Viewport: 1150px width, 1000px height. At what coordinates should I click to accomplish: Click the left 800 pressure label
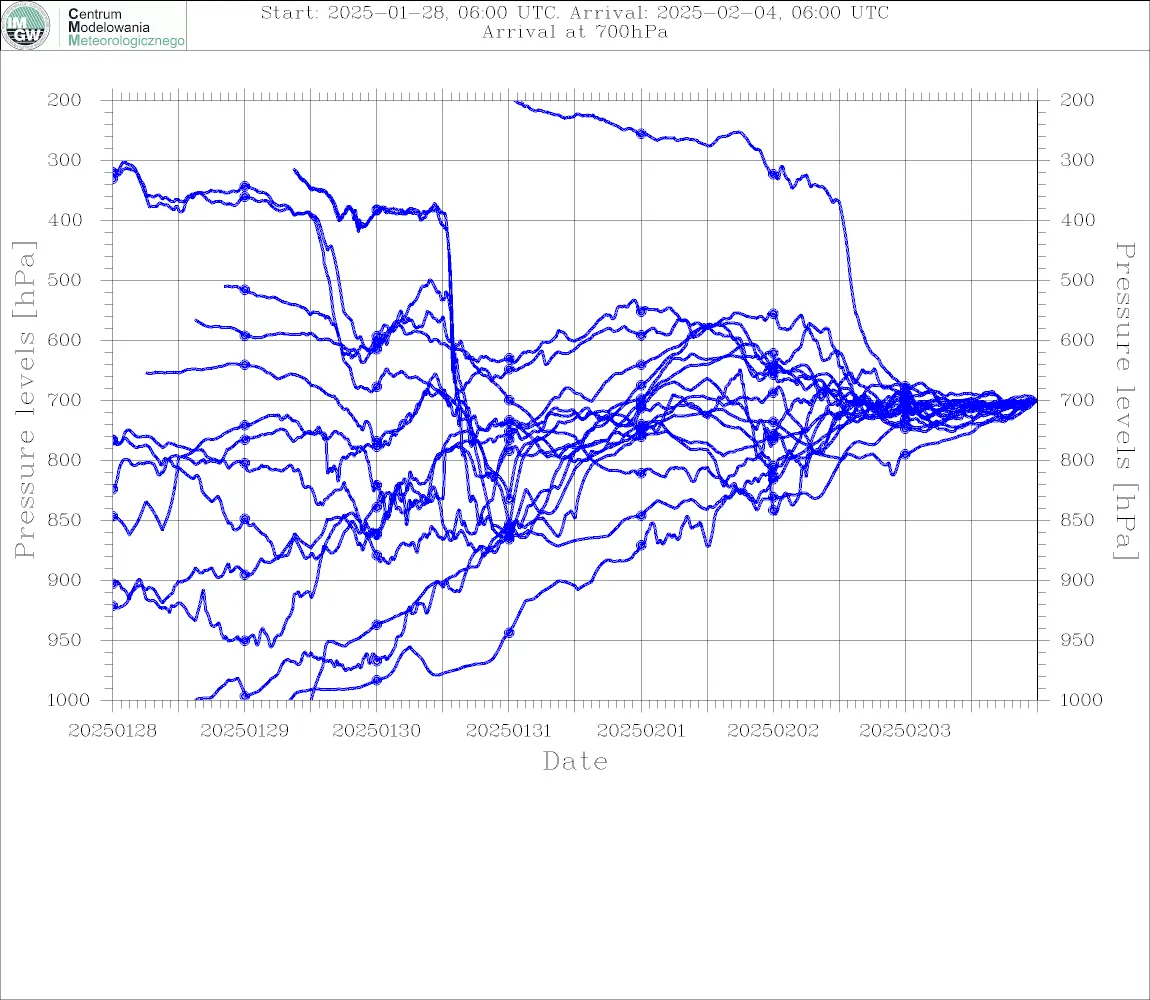[x=64, y=460]
